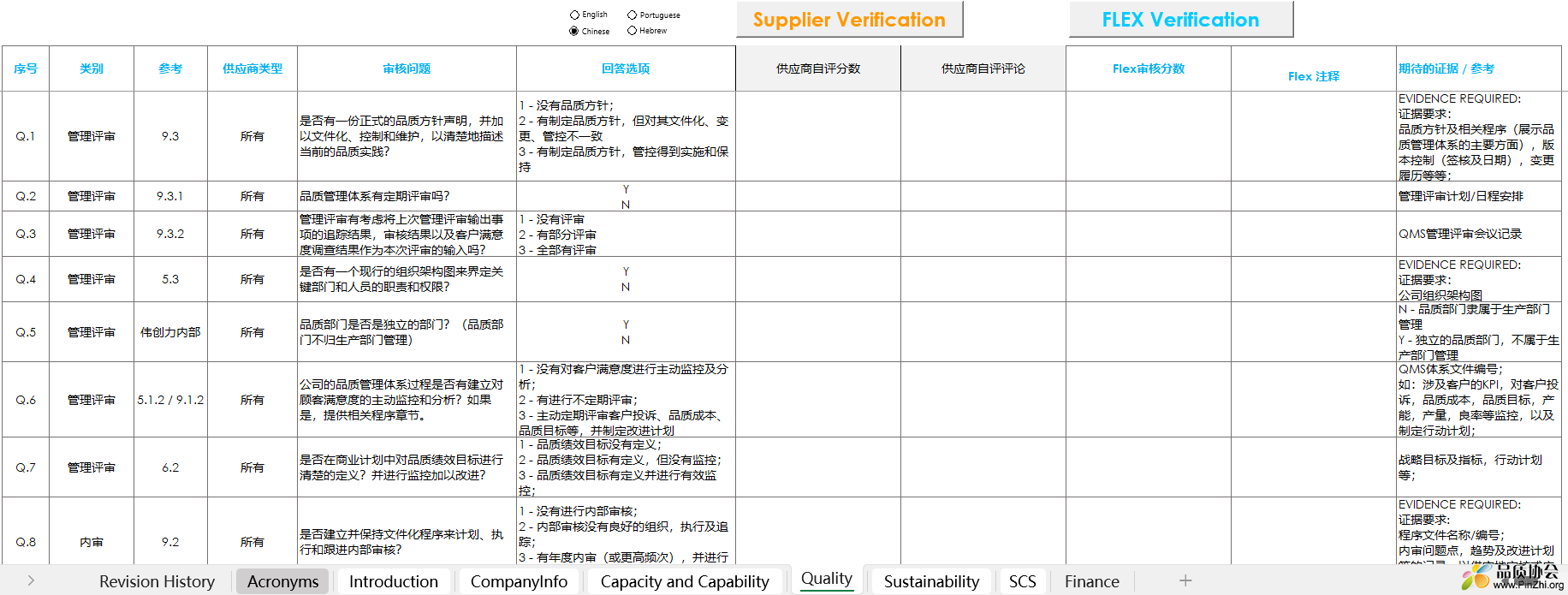Select the Flex审核分数 column header
The width and height of the screenshot is (1568, 595).
[1149, 68]
